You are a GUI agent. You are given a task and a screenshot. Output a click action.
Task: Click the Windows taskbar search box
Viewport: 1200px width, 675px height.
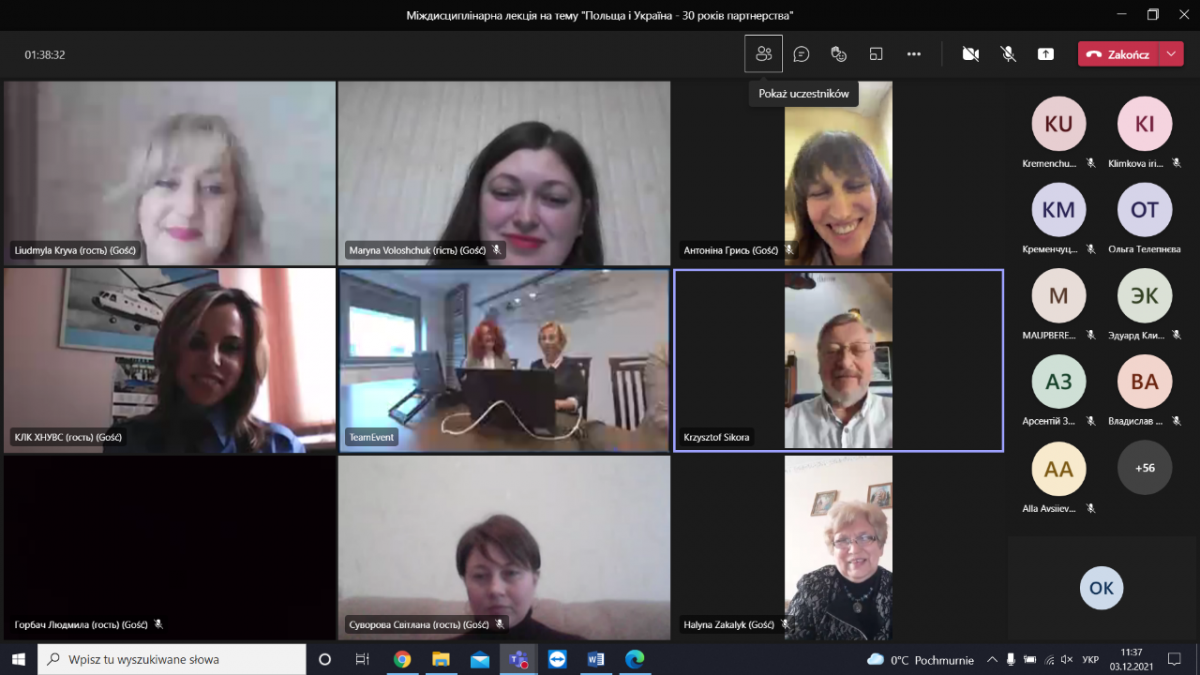click(x=172, y=659)
